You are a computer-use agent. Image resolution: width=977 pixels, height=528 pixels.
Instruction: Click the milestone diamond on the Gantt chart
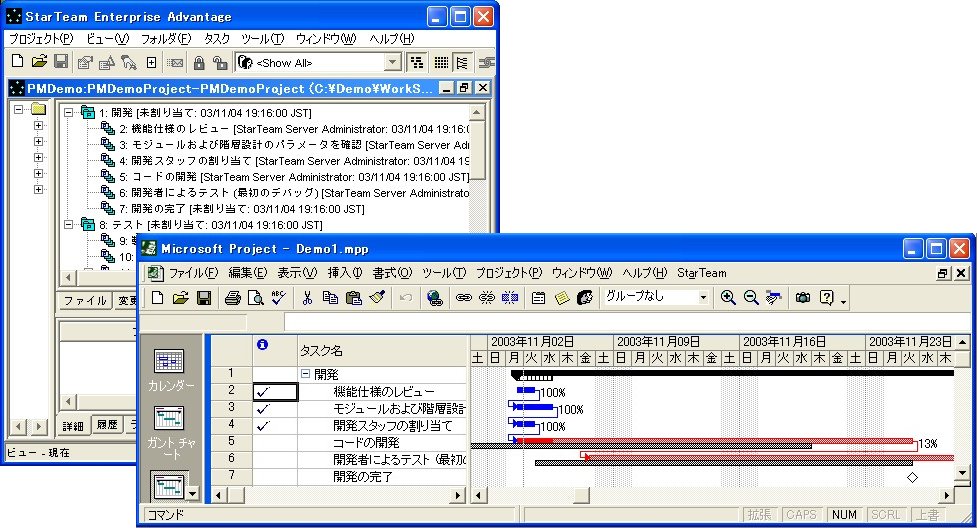912,478
